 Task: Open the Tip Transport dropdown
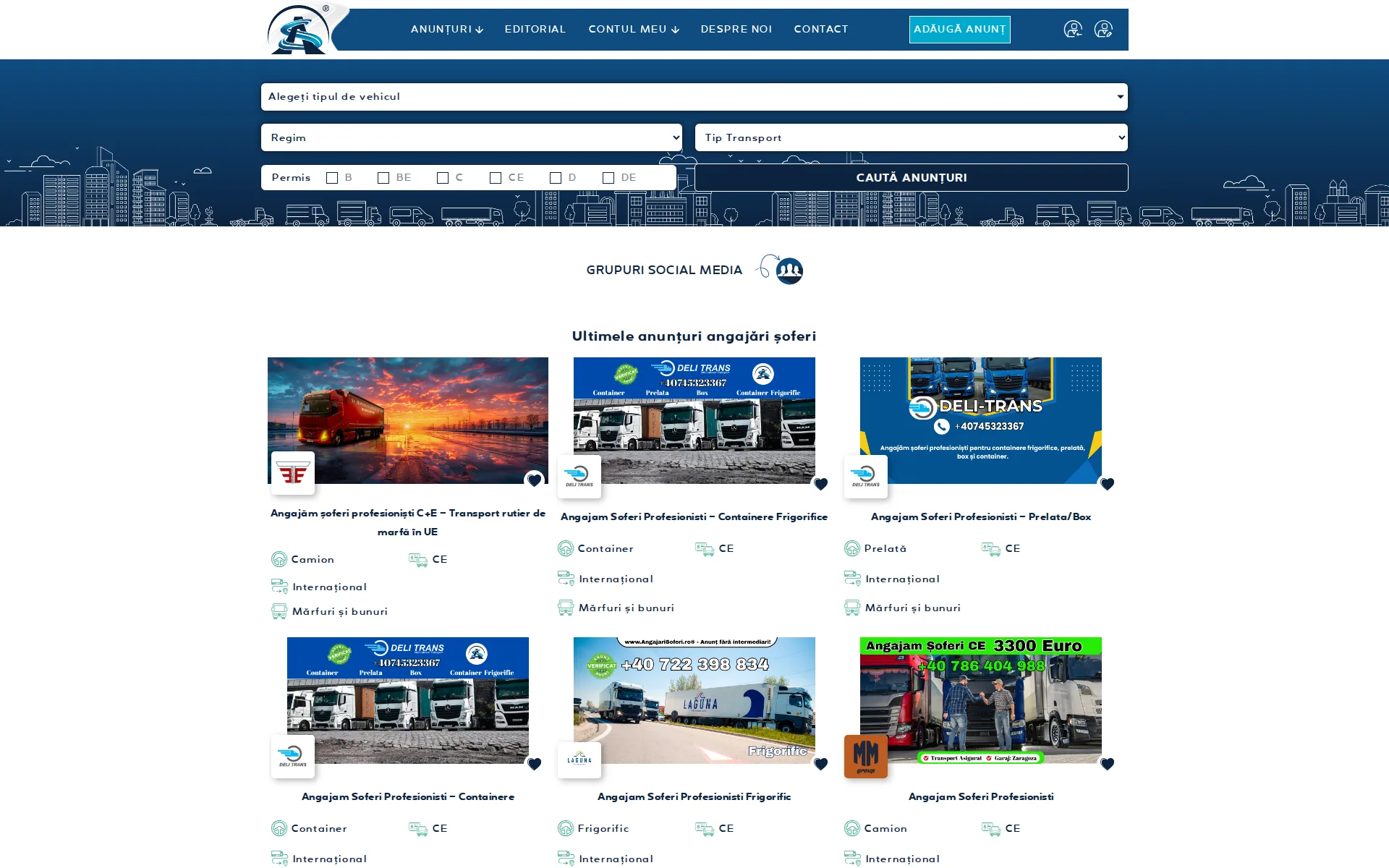[912, 137]
